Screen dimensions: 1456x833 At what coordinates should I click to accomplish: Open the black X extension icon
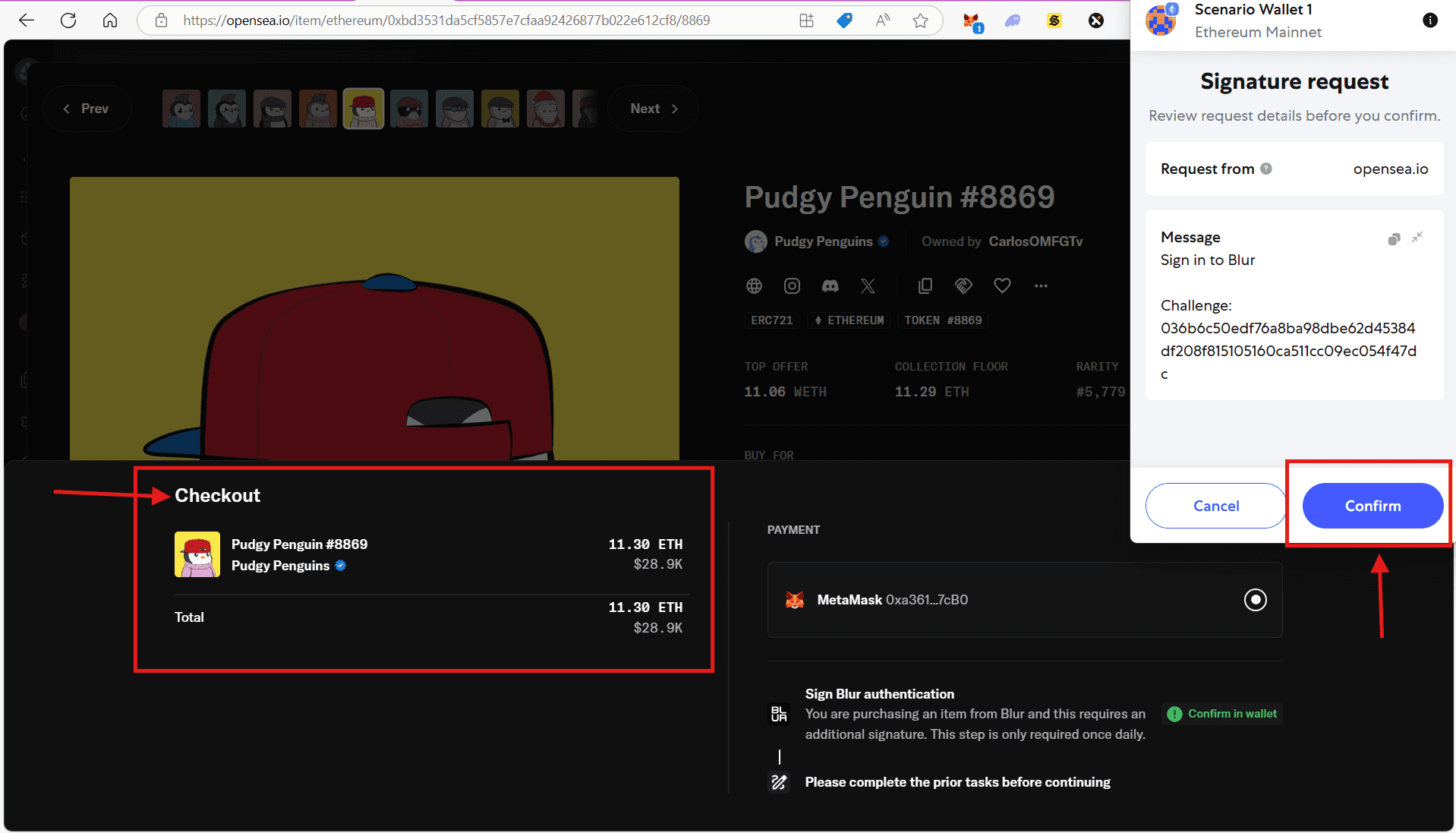1096,21
